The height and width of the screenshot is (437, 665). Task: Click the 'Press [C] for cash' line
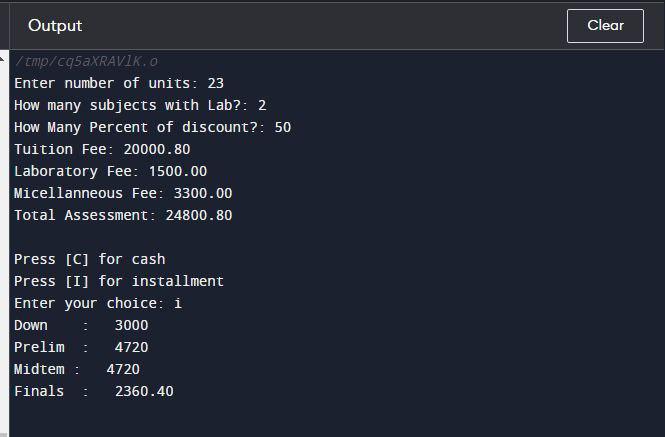point(89,259)
